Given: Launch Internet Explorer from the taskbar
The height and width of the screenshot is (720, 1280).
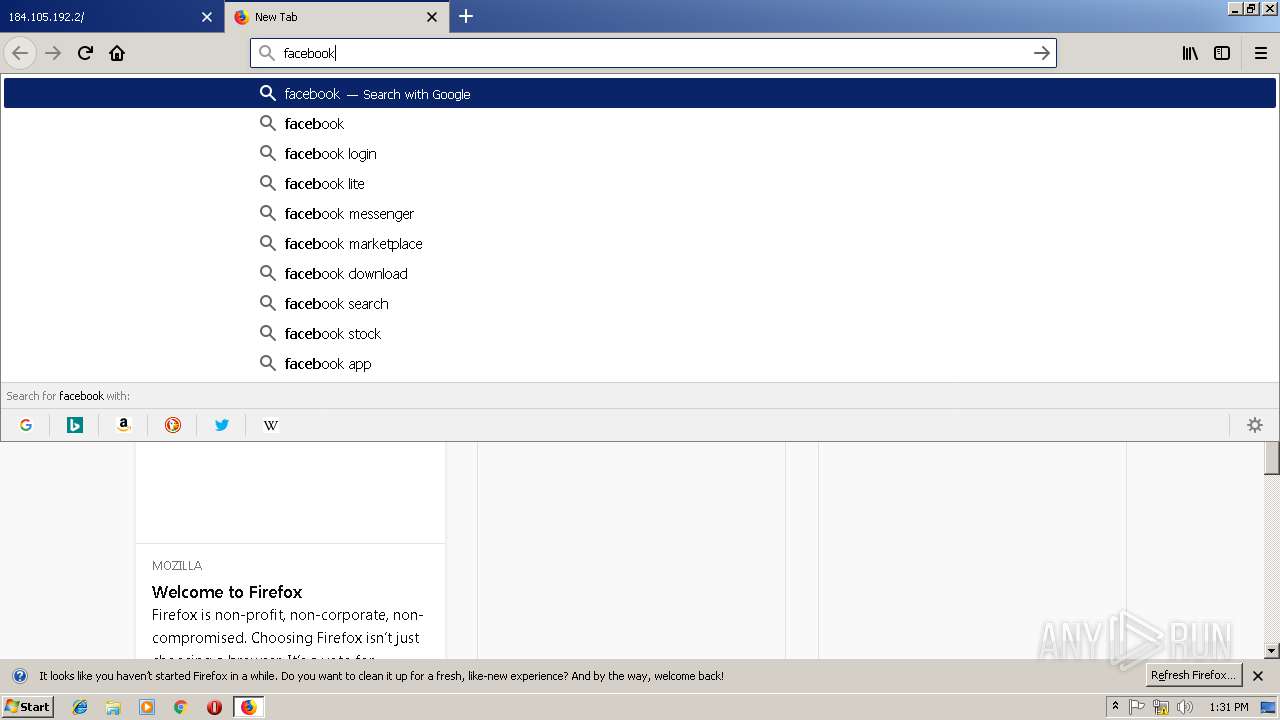Looking at the screenshot, I should click(80, 707).
